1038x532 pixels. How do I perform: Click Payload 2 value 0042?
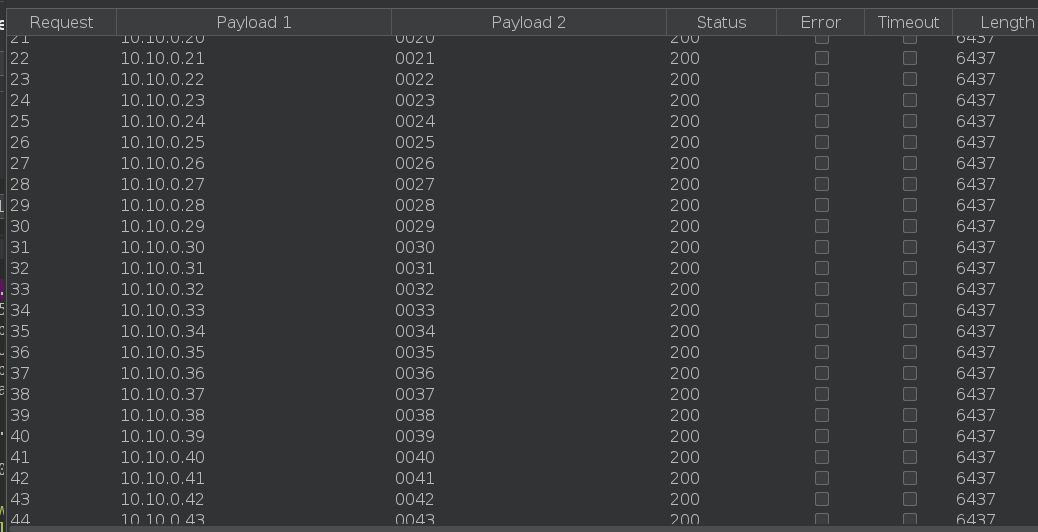(414, 499)
